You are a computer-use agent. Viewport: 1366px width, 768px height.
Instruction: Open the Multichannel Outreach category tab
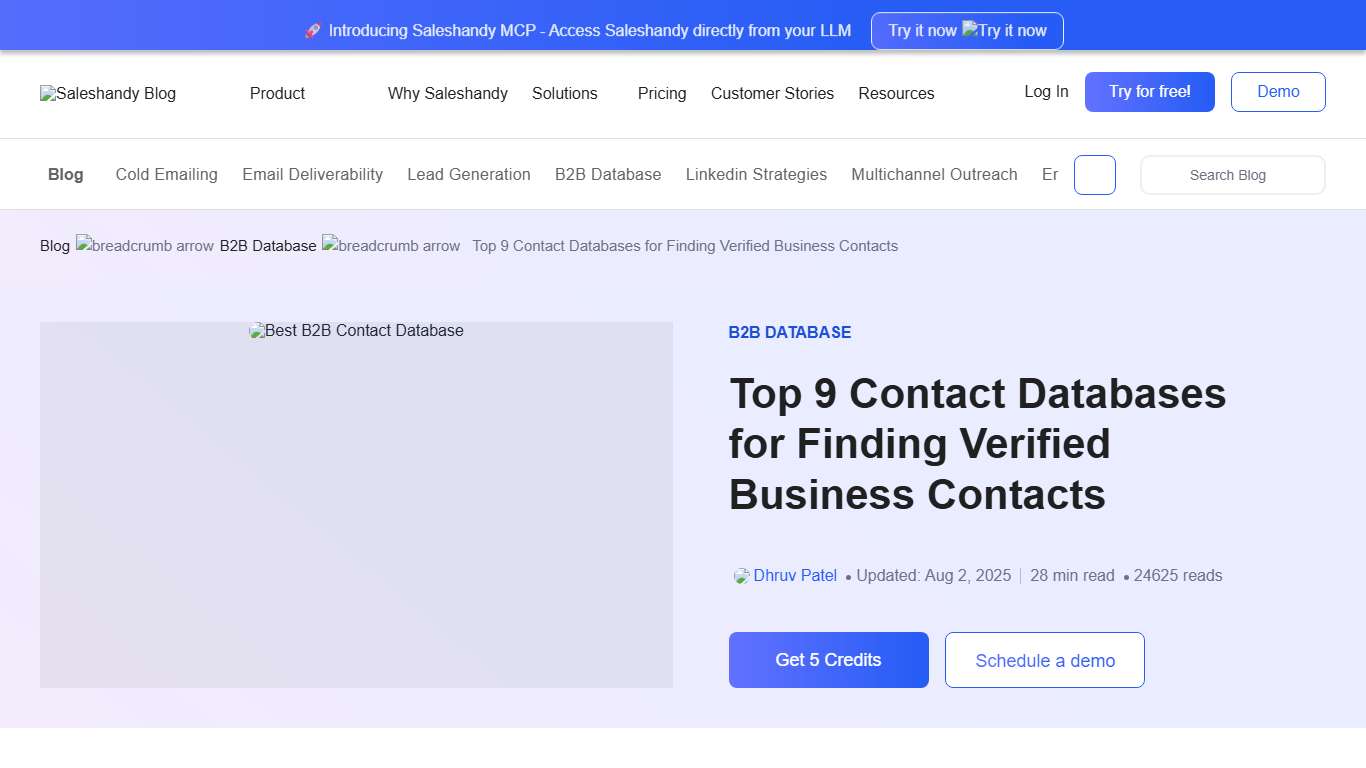click(x=934, y=174)
